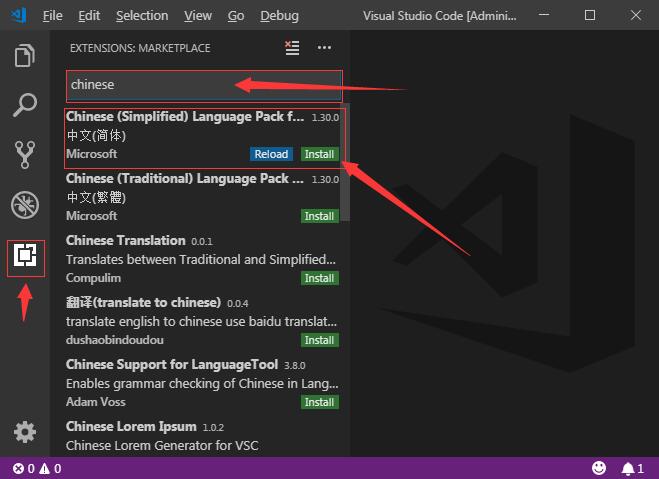Click the "Translates between Traditional and Simplified..." description

click(x=201, y=259)
